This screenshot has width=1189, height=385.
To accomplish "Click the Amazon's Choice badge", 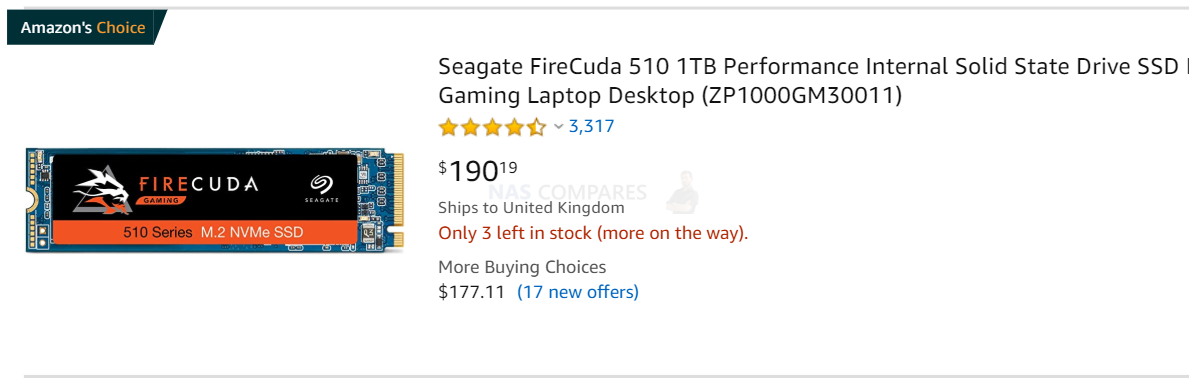I will click(x=83, y=28).
